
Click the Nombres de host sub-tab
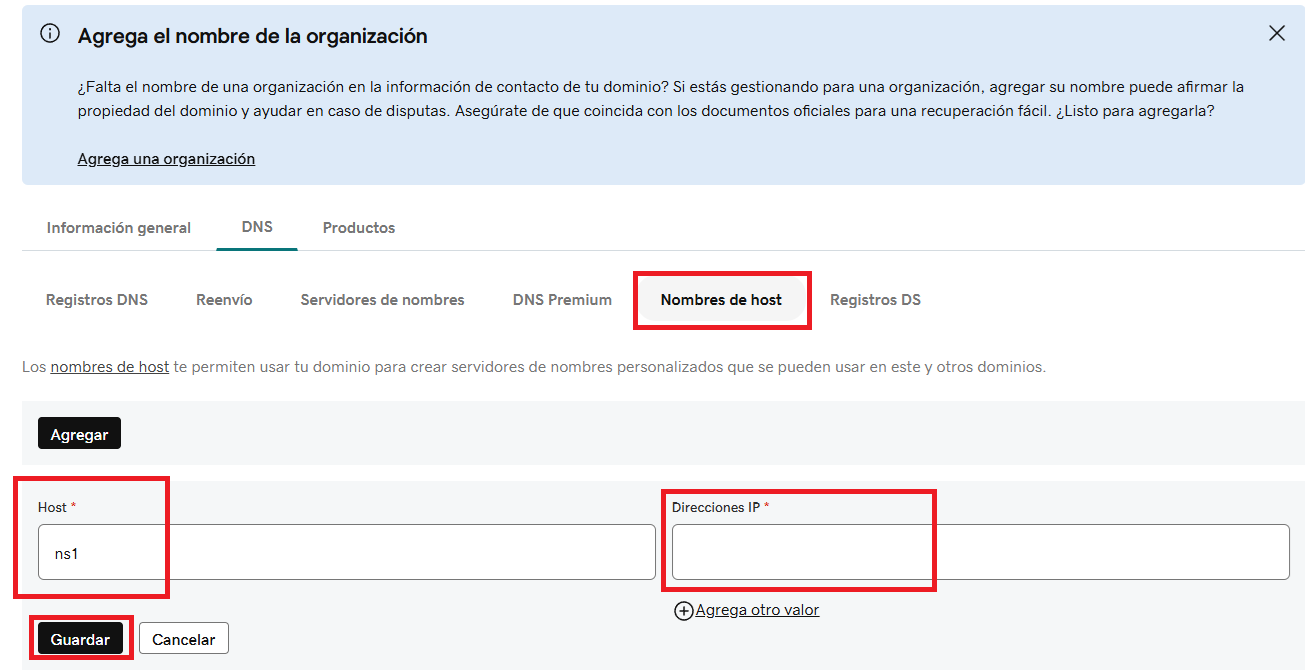(721, 300)
